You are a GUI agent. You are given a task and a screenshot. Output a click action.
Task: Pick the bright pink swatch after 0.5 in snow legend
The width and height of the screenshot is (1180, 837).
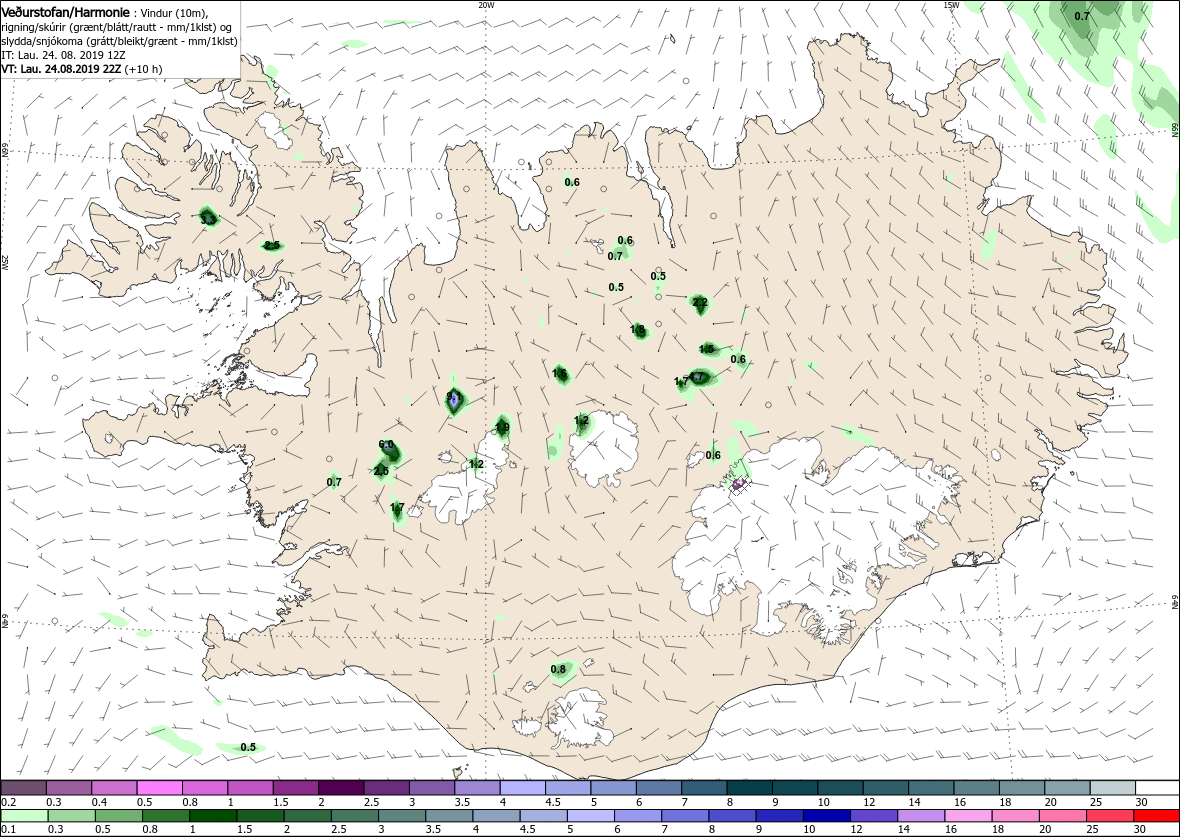[x=160, y=787]
